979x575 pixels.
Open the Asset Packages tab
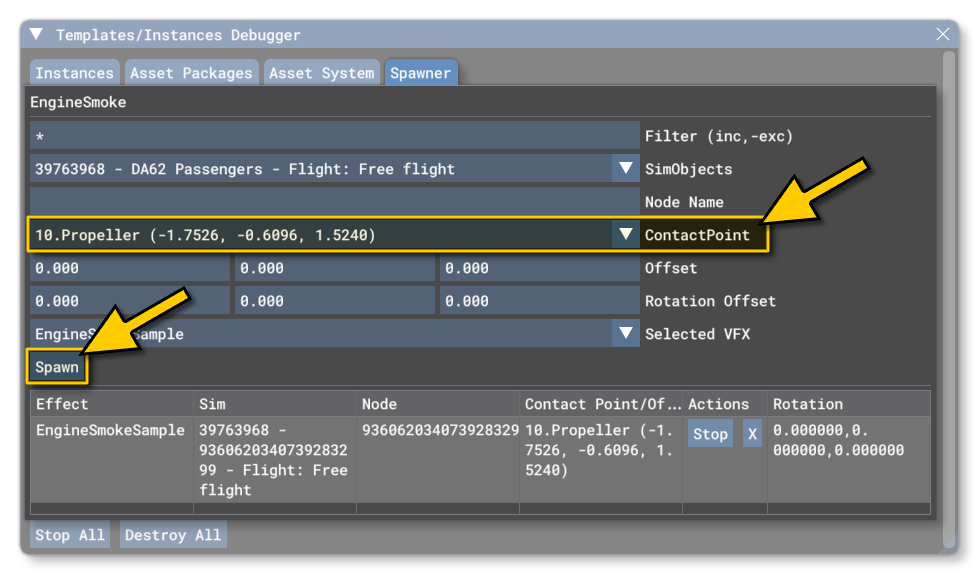tap(191, 73)
